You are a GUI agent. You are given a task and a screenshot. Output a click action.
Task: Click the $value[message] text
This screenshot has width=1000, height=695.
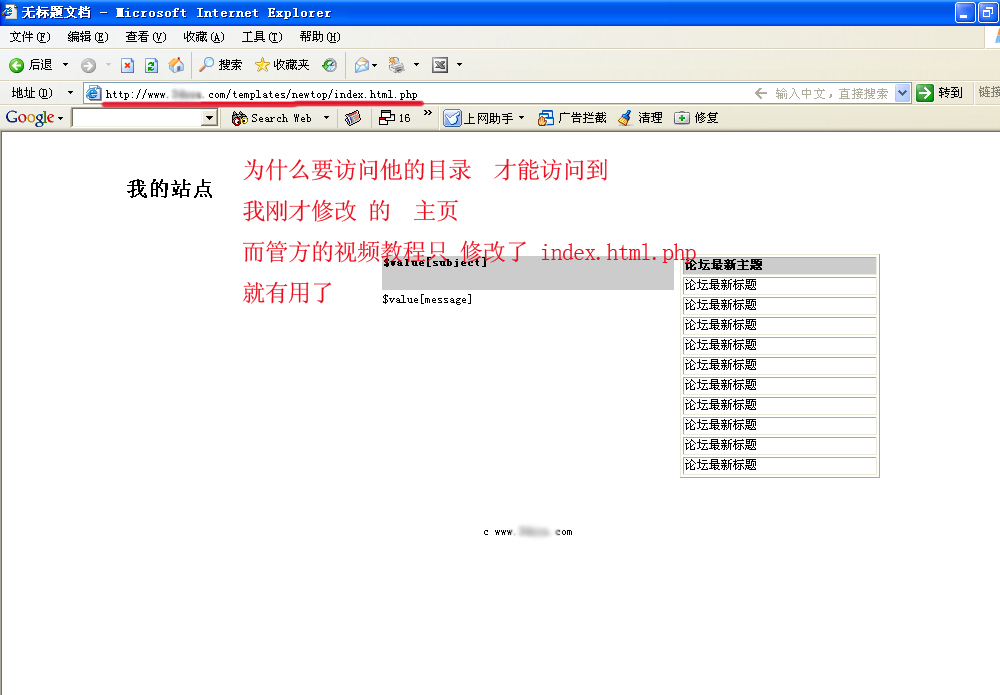(427, 300)
